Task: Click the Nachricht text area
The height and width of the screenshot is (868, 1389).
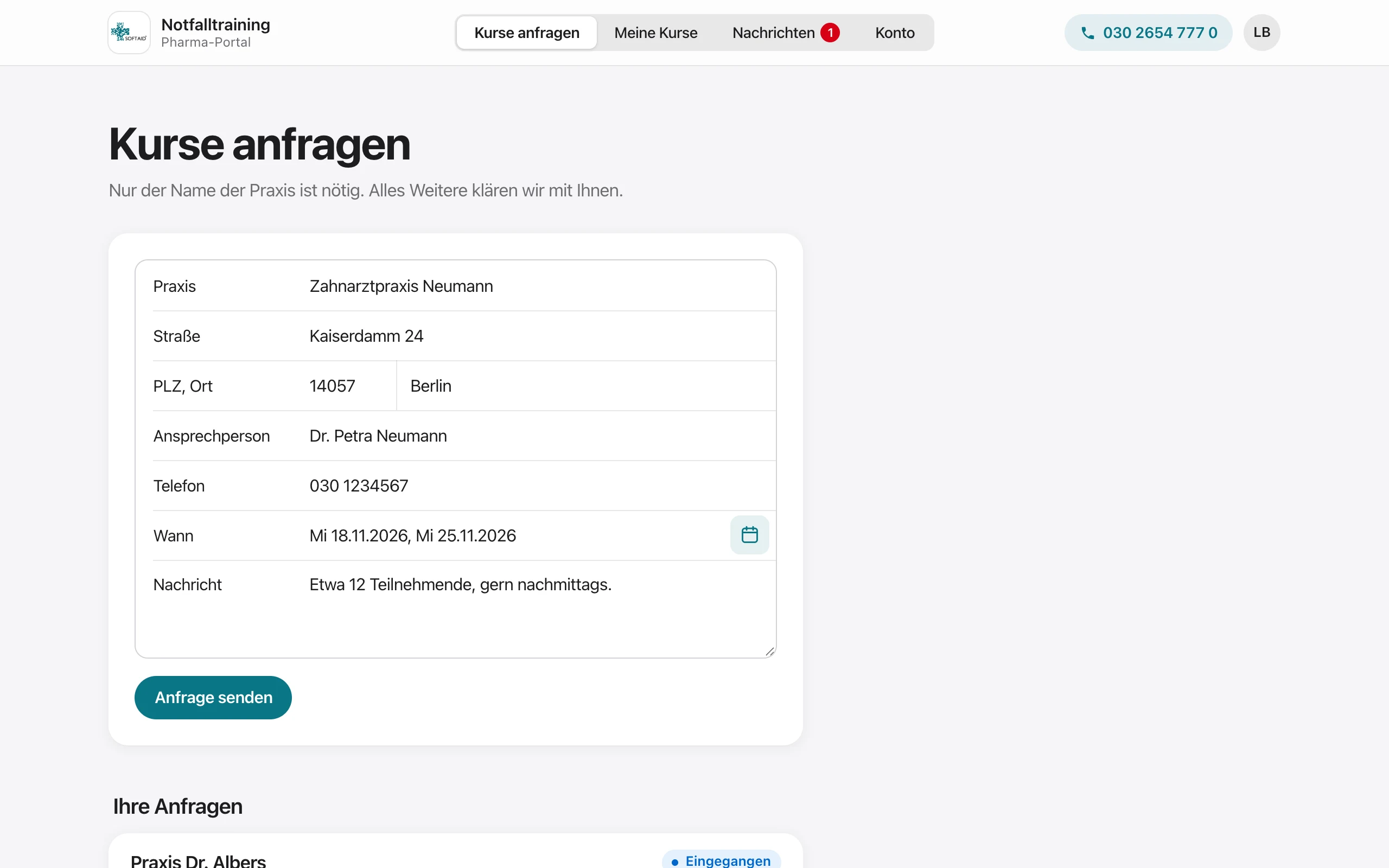Action: coord(542,609)
